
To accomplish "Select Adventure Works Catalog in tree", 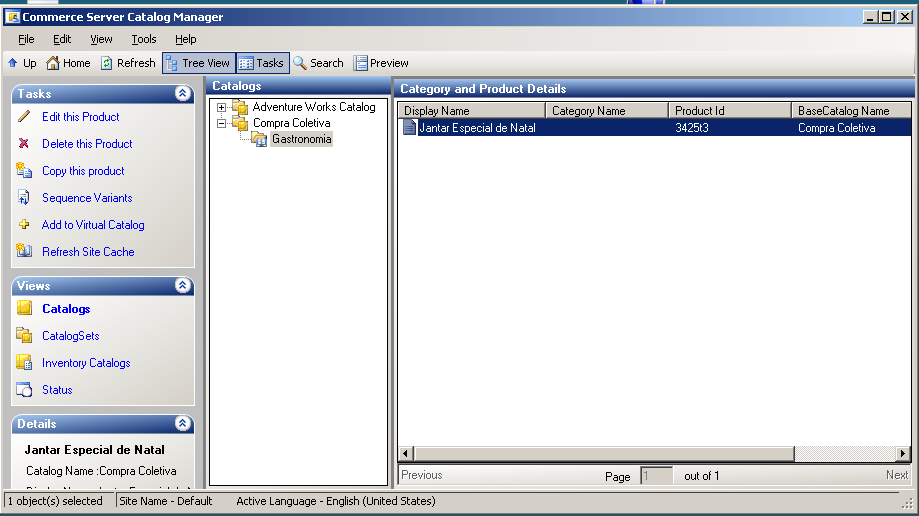I will pos(314,107).
